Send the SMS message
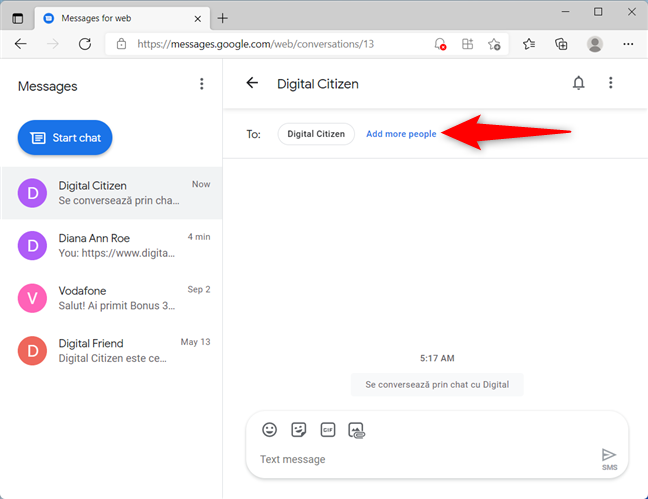648x499 pixels. click(x=609, y=458)
